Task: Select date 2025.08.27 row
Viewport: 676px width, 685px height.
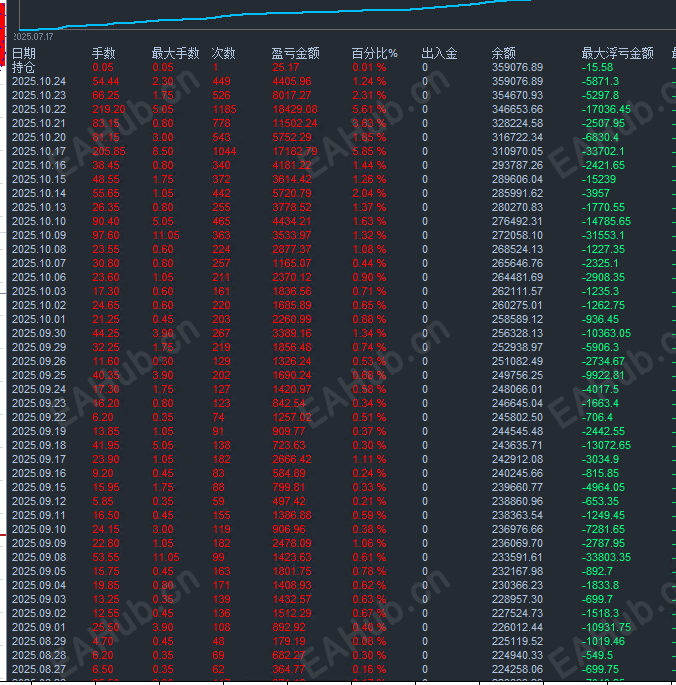Action: (x=39, y=669)
